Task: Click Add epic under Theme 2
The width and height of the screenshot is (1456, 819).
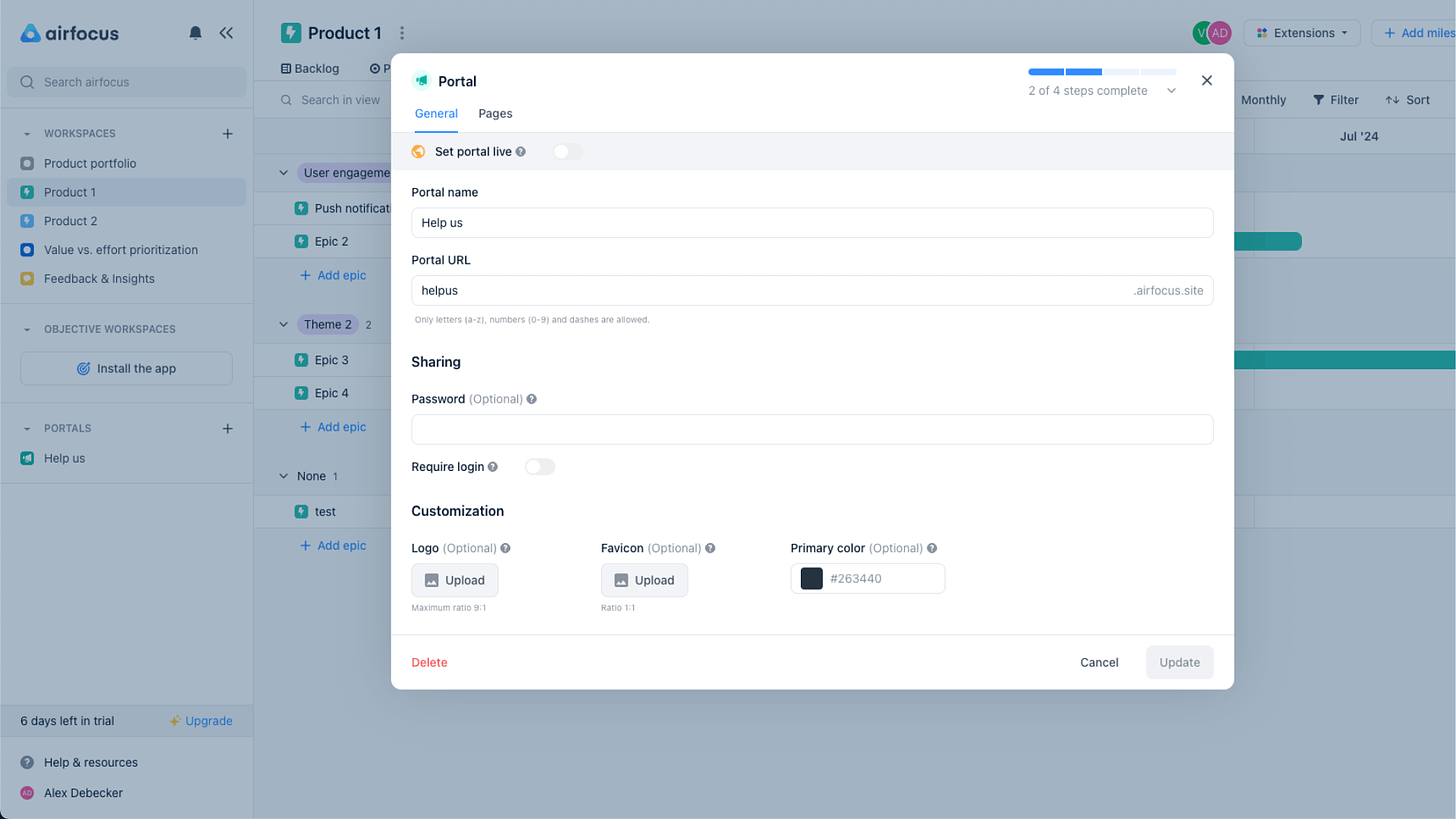Action: click(x=333, y=427)
